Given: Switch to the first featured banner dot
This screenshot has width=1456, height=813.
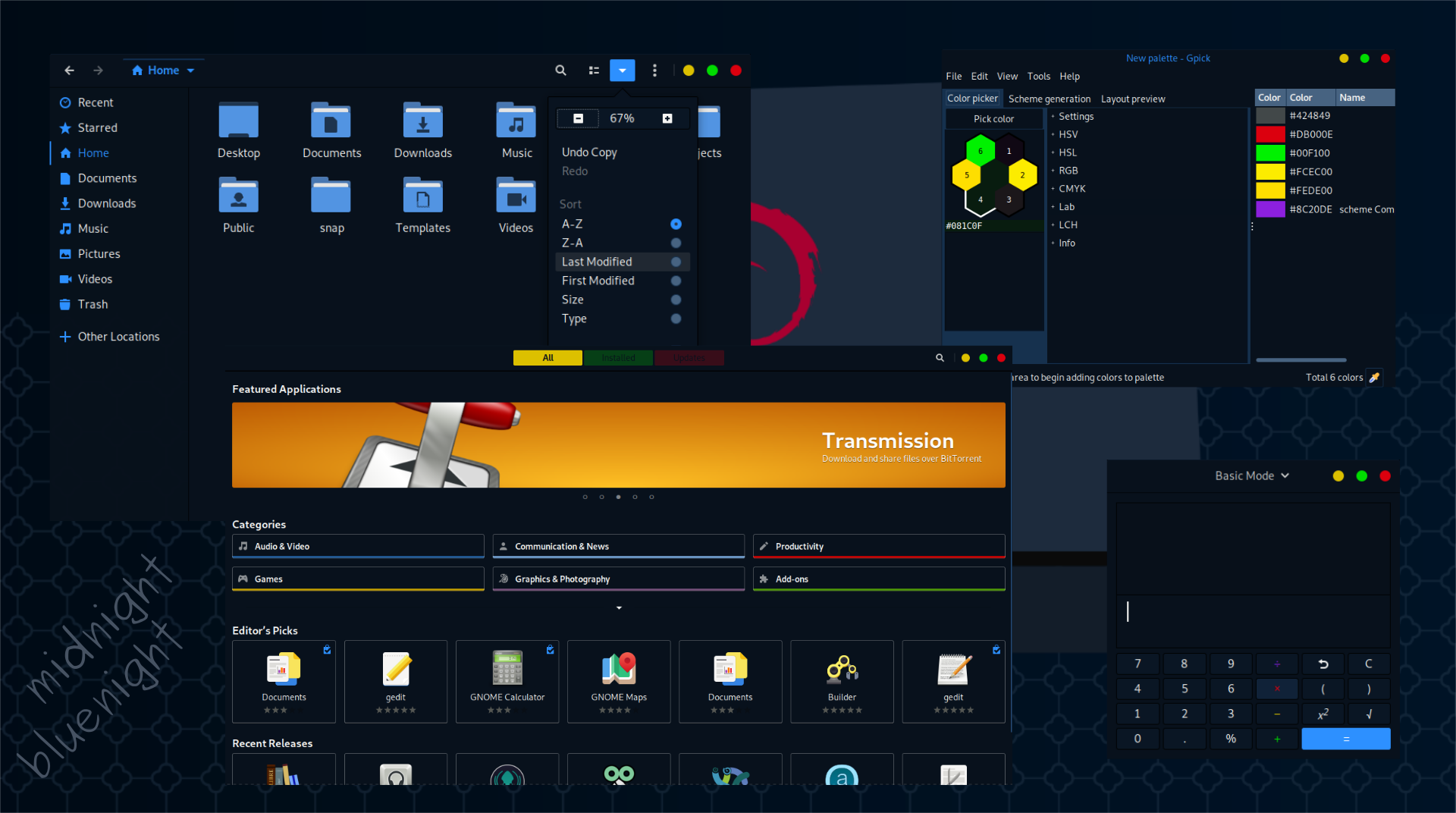Looking at the screenshot, I should pyautogui.click(x=585, y=498).
